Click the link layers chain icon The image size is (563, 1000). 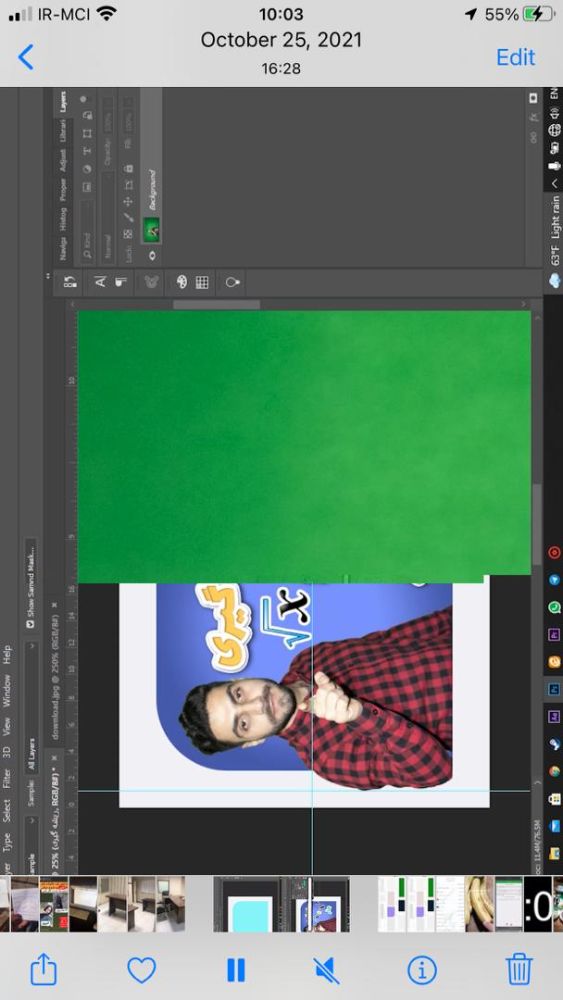(533, 137)
